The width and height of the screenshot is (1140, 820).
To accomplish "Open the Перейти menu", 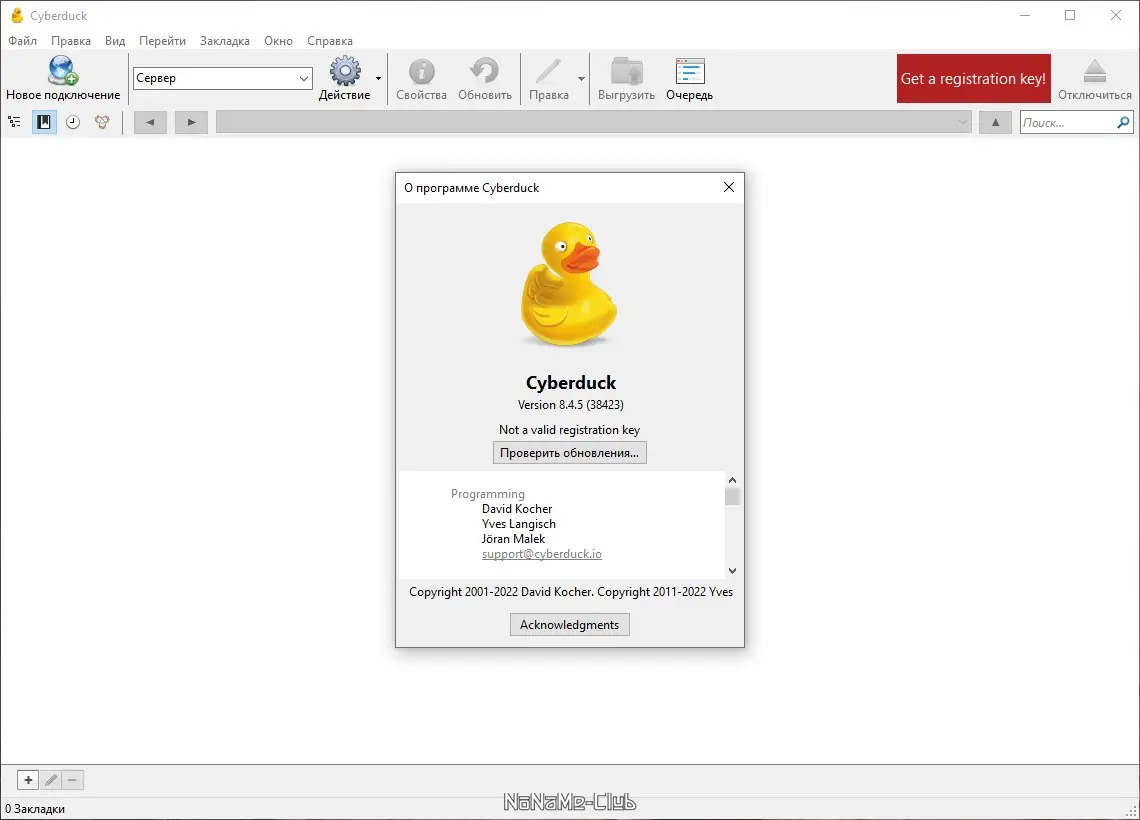I will 162,41.
